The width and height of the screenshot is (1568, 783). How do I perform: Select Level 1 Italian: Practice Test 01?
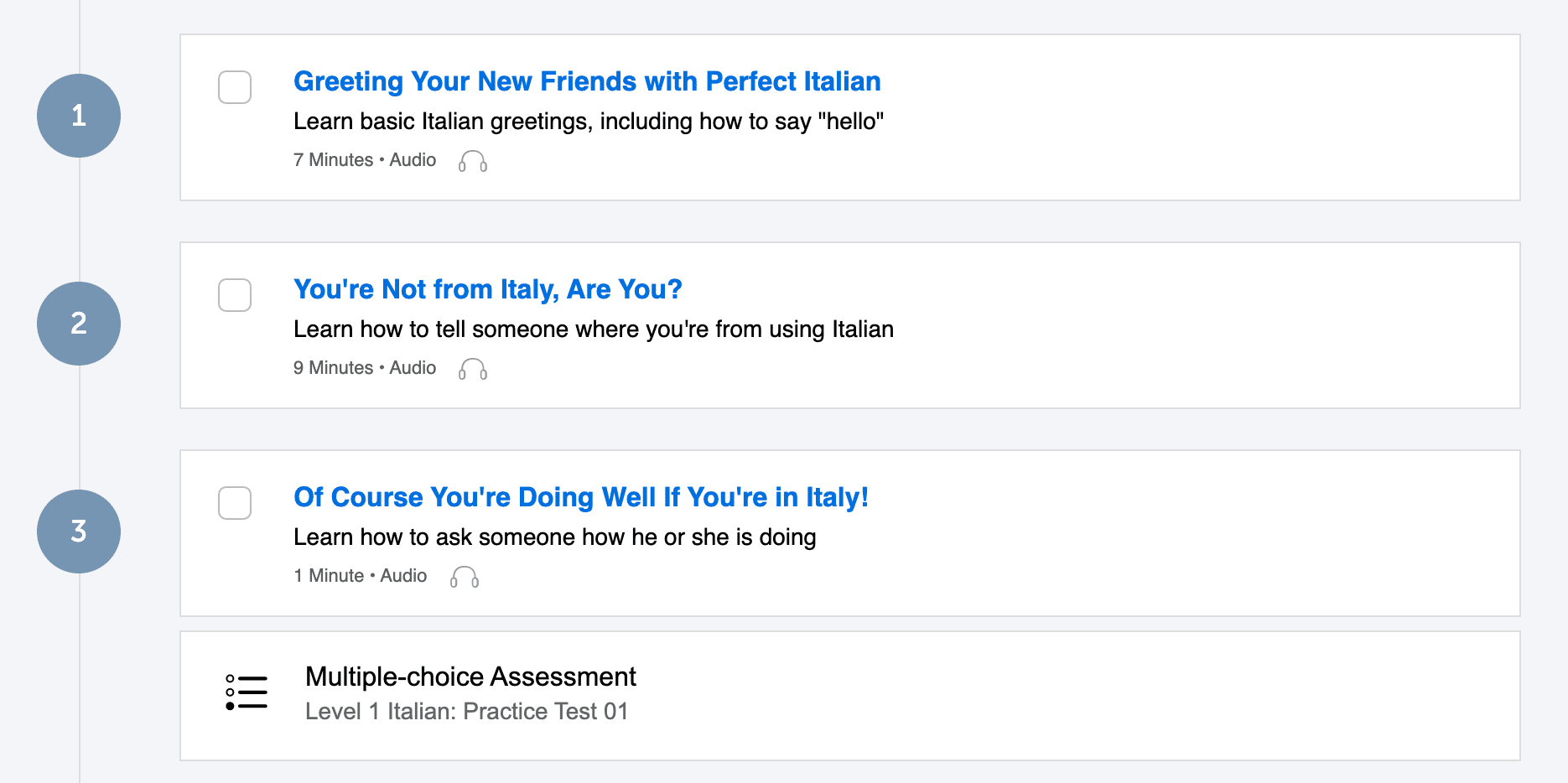pyautogui.click(x=466, y=712)
